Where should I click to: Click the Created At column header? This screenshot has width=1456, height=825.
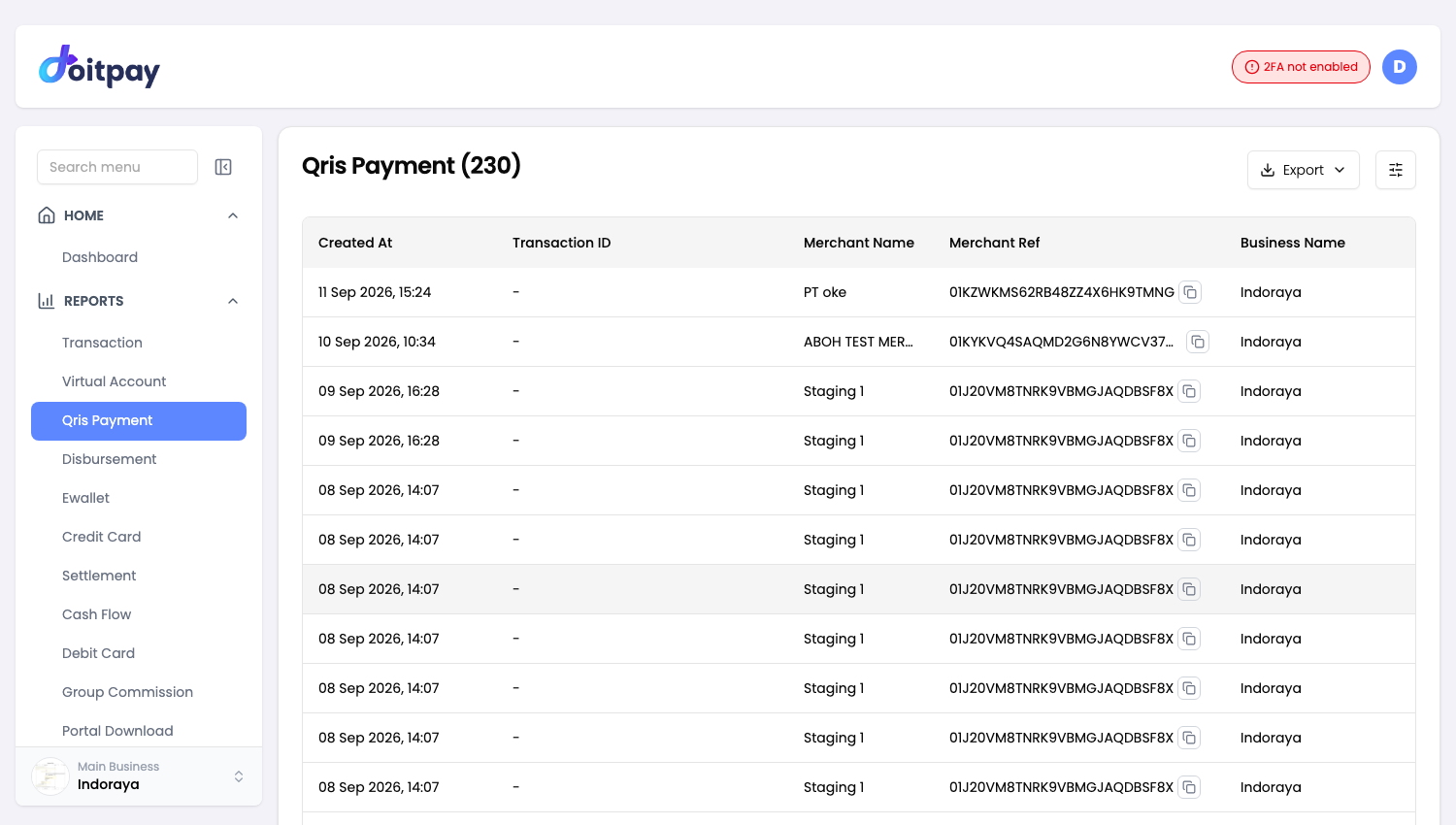(355, 243)
